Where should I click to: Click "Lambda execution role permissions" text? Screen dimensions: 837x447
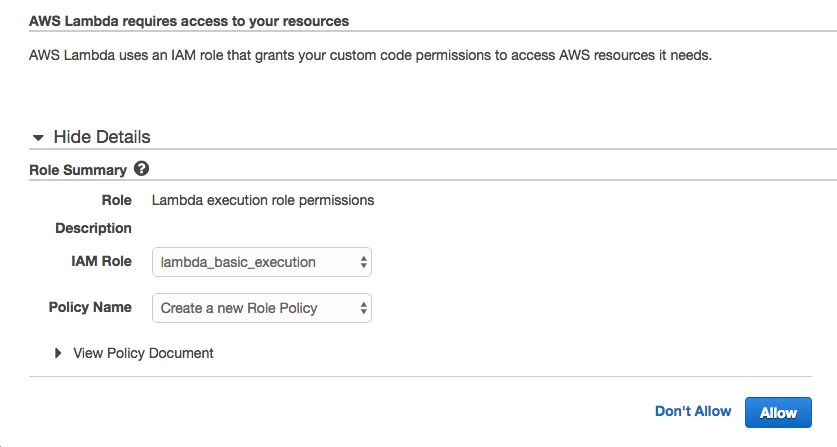pyautogui.click(x=263, y=200)
